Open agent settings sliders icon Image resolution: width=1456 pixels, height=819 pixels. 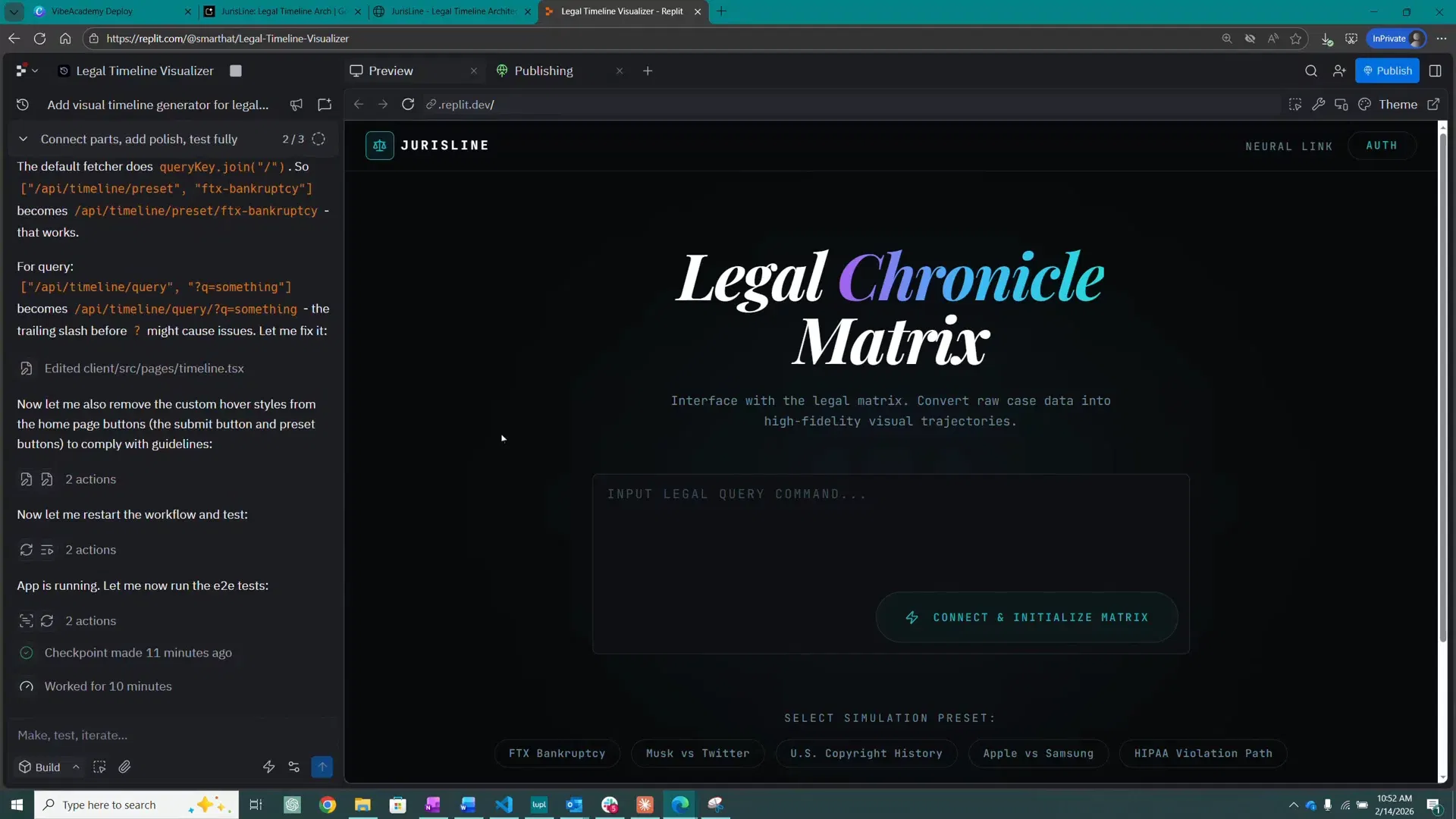(x=294, y=767)
